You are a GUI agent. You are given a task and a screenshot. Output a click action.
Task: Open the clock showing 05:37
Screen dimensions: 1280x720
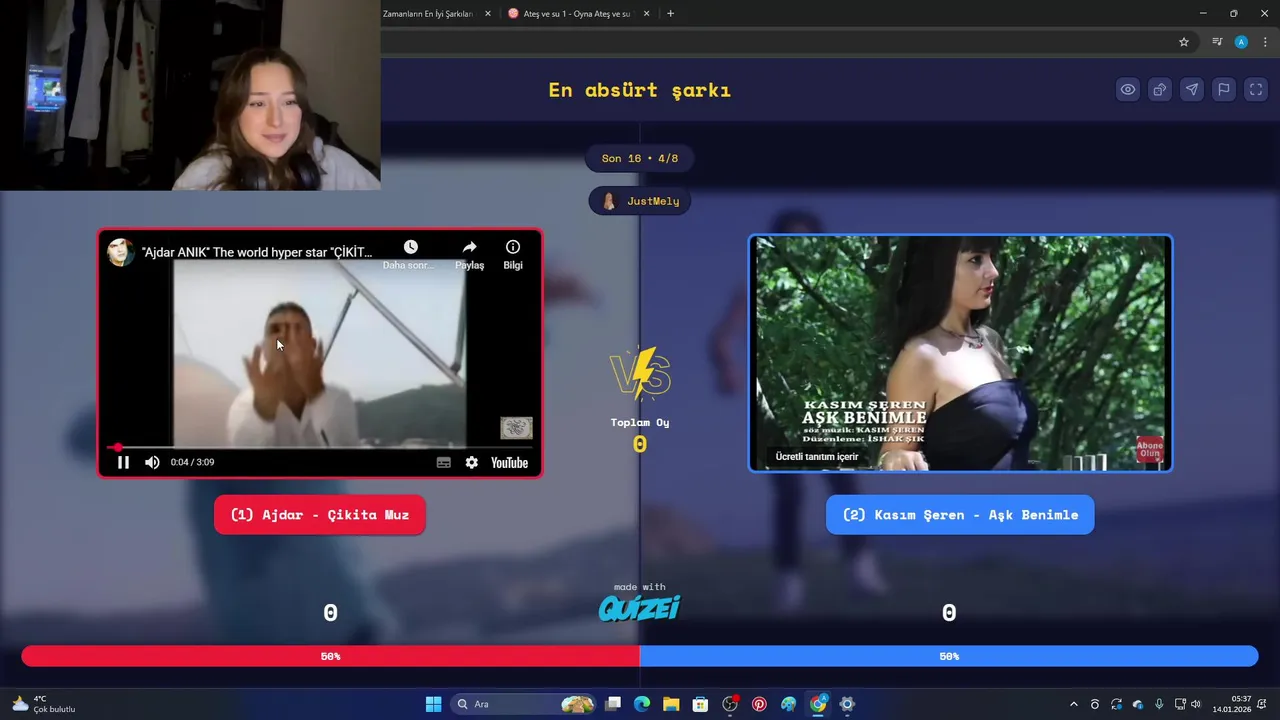[1232, 704]
